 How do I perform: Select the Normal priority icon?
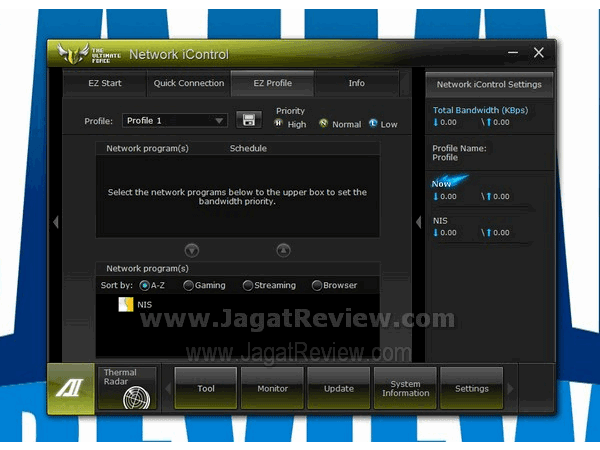323,124
